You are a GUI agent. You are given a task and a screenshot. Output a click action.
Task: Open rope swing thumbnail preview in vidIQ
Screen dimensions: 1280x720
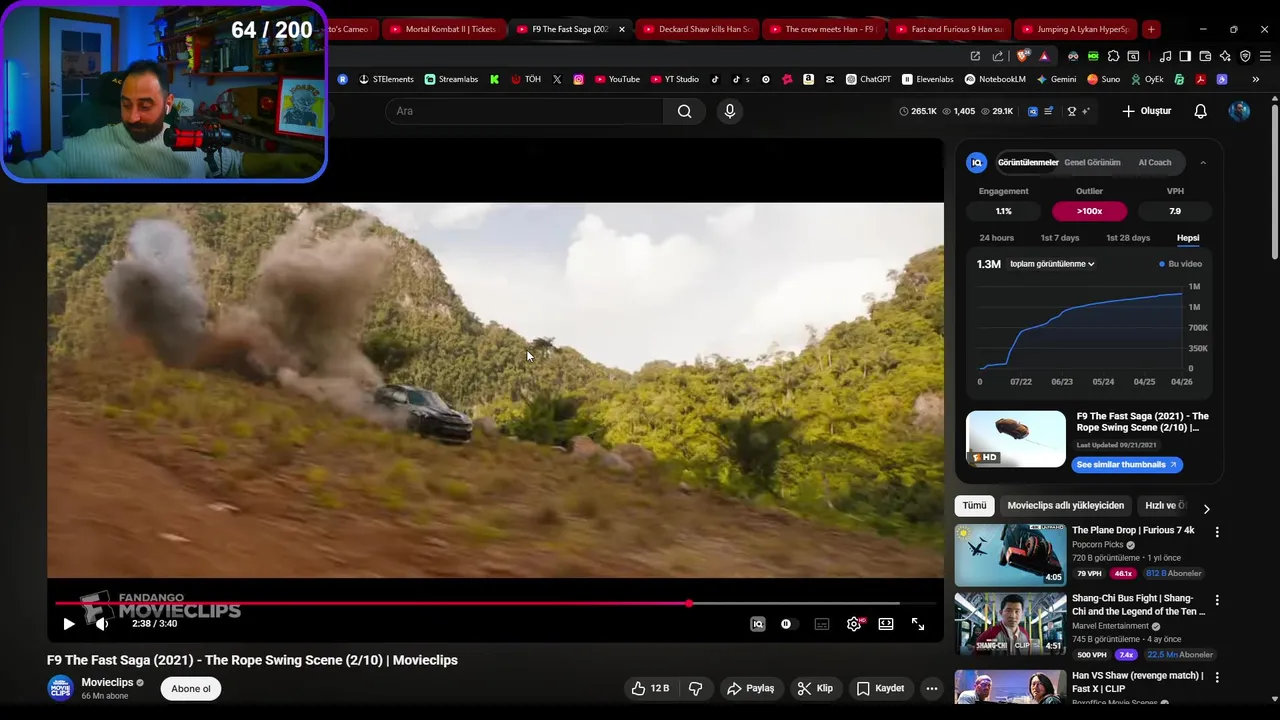pos(1016,438)
